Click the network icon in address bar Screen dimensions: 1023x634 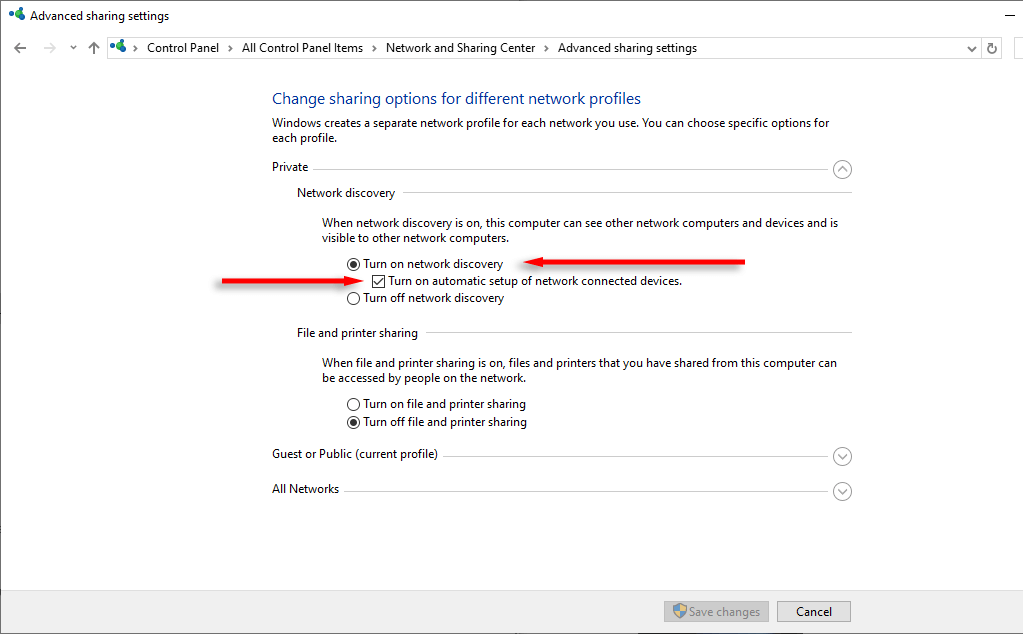click(120, 48)
